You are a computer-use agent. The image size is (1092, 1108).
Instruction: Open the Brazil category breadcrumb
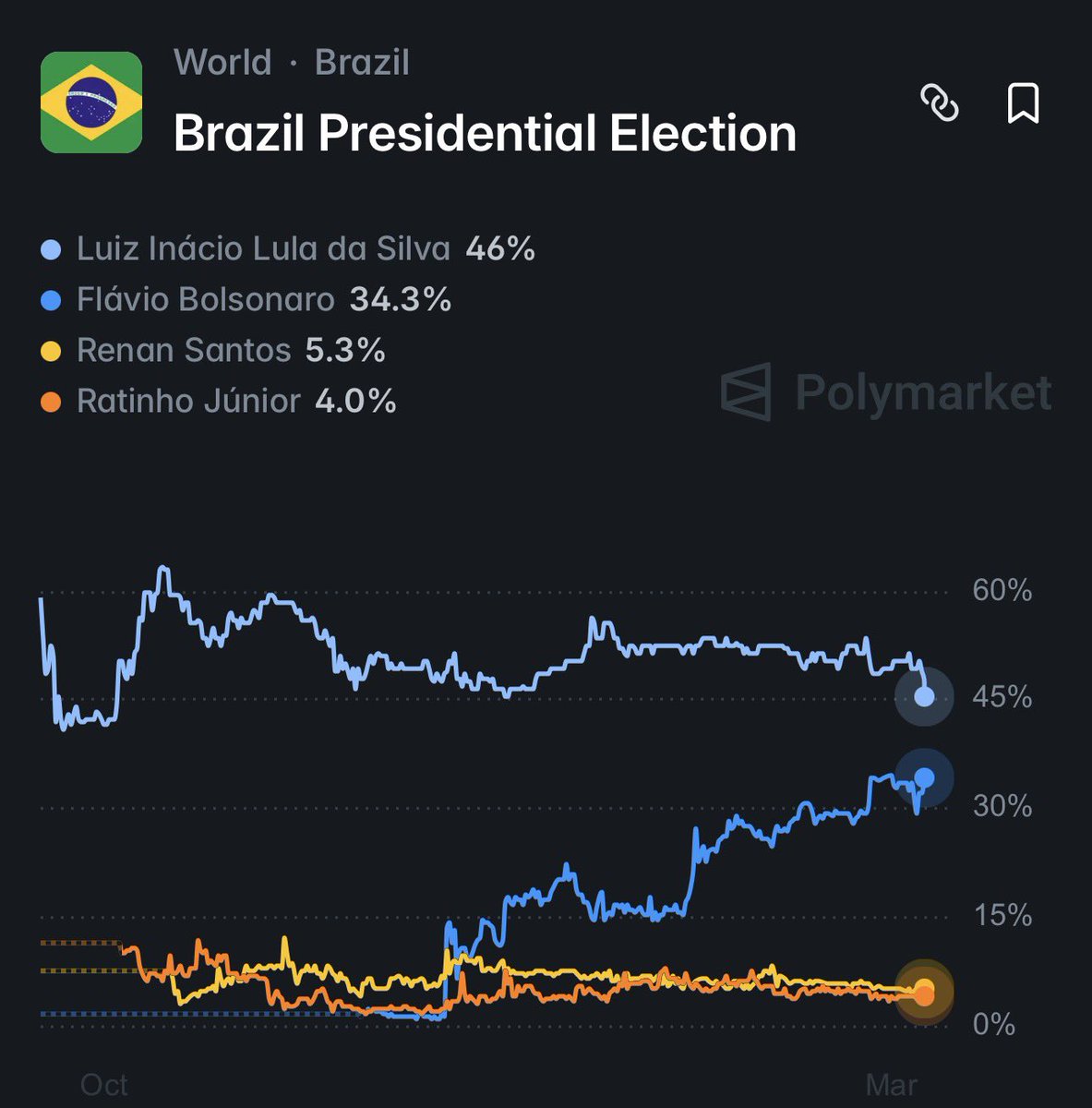click(x=362, y=63)
